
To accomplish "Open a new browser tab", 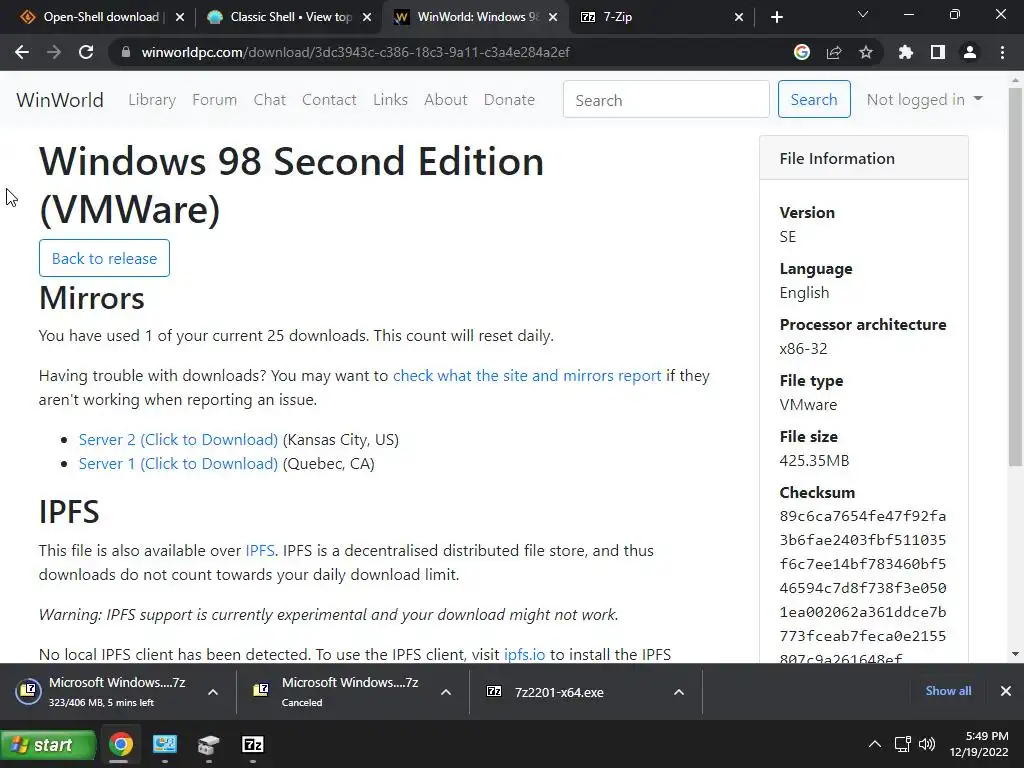I will point(776,17).
